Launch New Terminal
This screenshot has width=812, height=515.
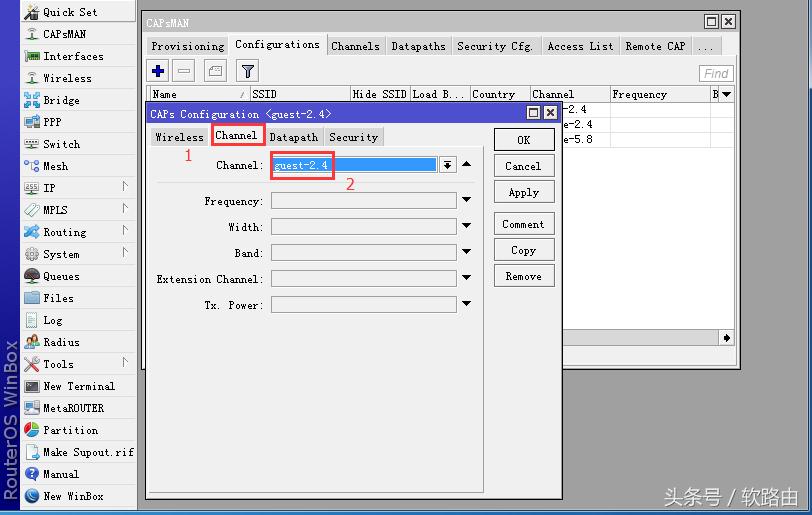coord(78,387)
